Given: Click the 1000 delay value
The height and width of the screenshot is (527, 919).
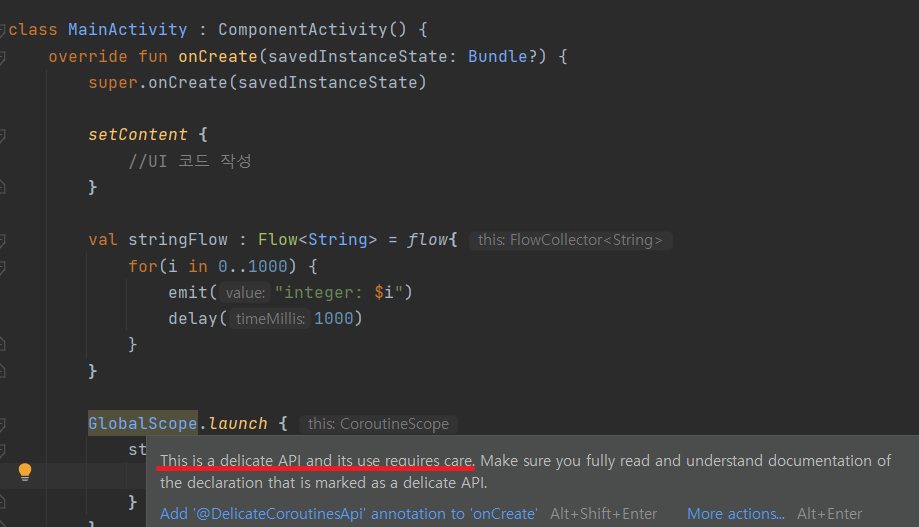Looking at the screenshot, I should tap(333, 318).
